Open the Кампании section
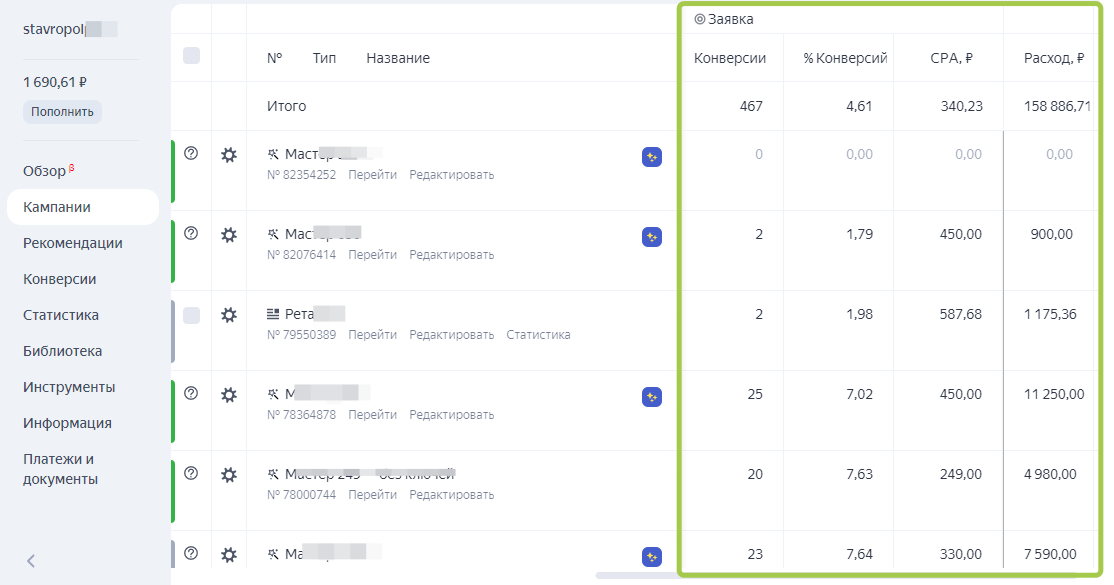 (82, 207)
